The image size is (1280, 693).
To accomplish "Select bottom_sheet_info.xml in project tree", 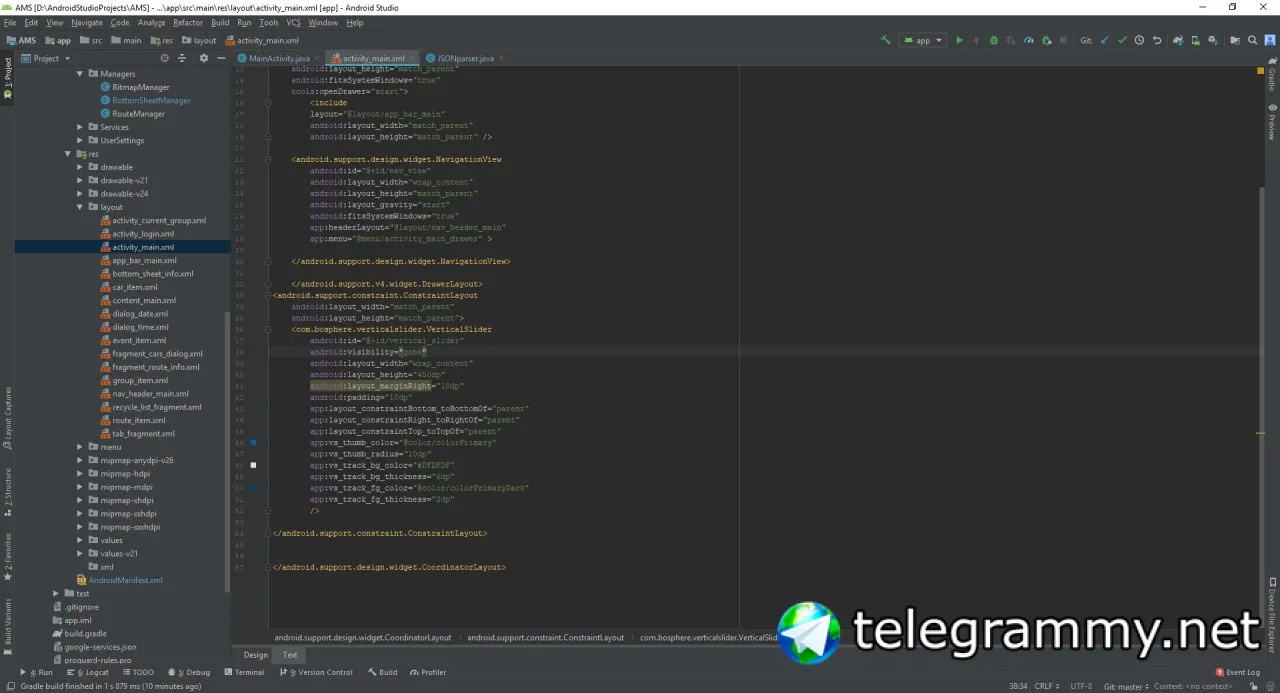I will (x=152, y=274).
